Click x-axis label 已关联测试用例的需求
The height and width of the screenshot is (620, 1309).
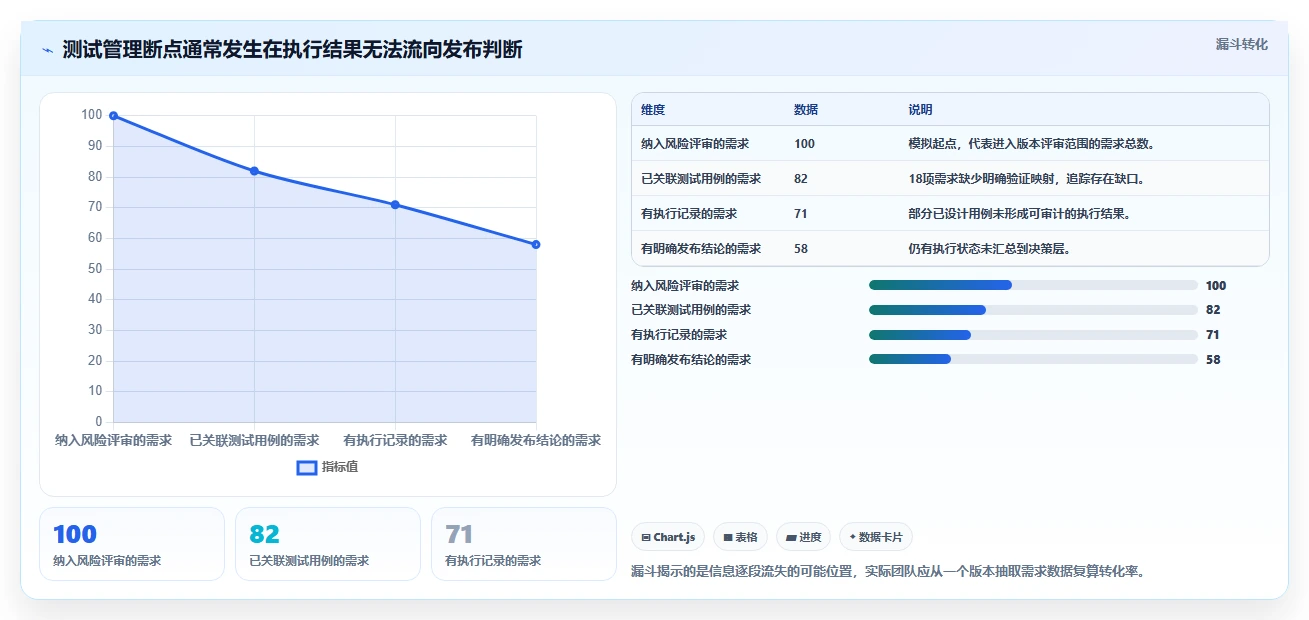point(254,440)
